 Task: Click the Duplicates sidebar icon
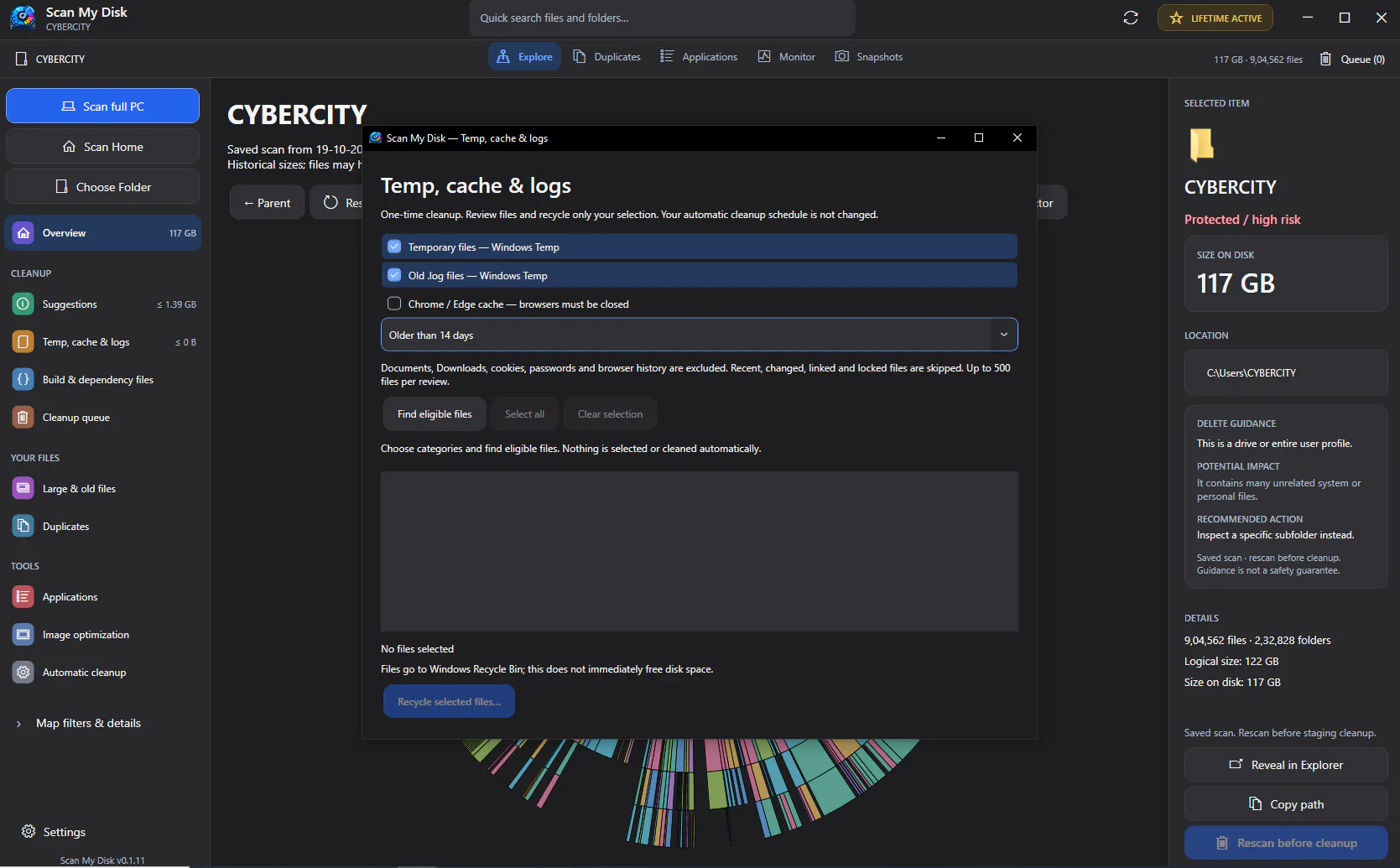23,526
